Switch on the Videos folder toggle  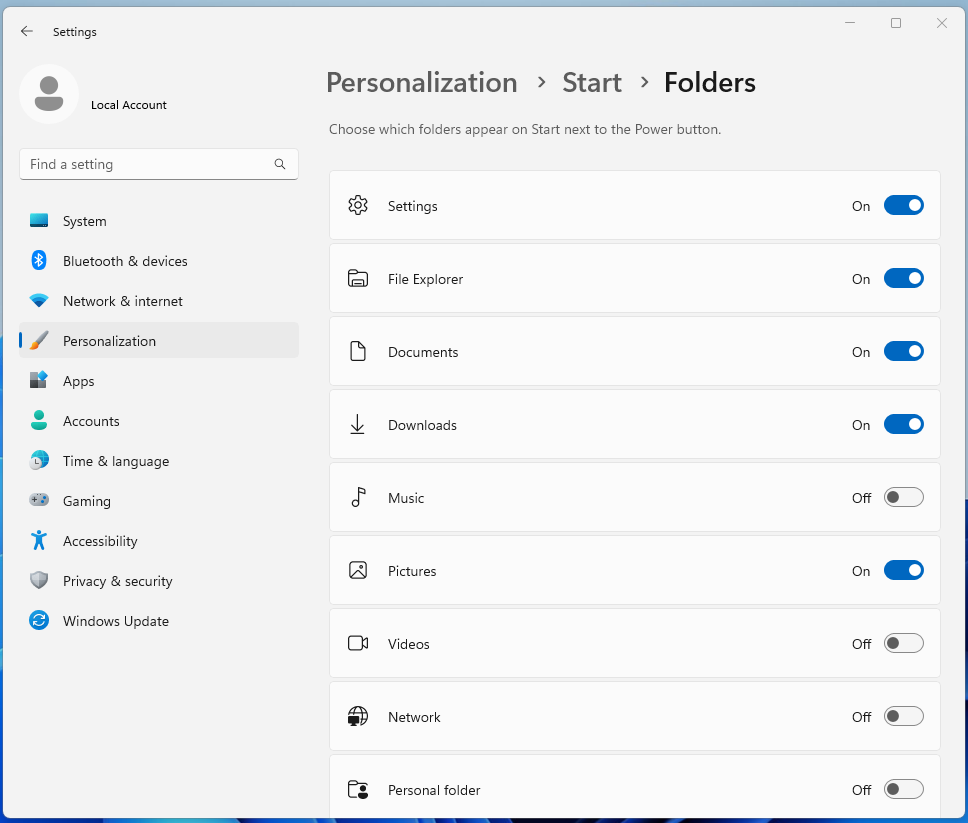click(x=903, y=644)
